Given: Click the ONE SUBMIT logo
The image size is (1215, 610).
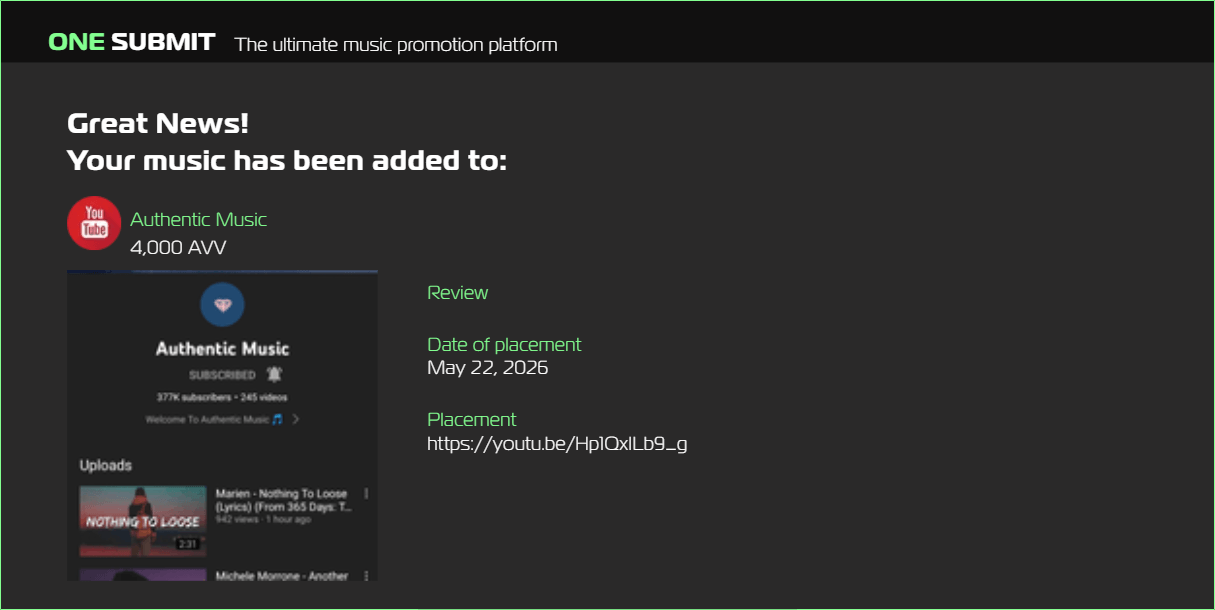Looking at the screenshot, I should click(x=131, y=42).
